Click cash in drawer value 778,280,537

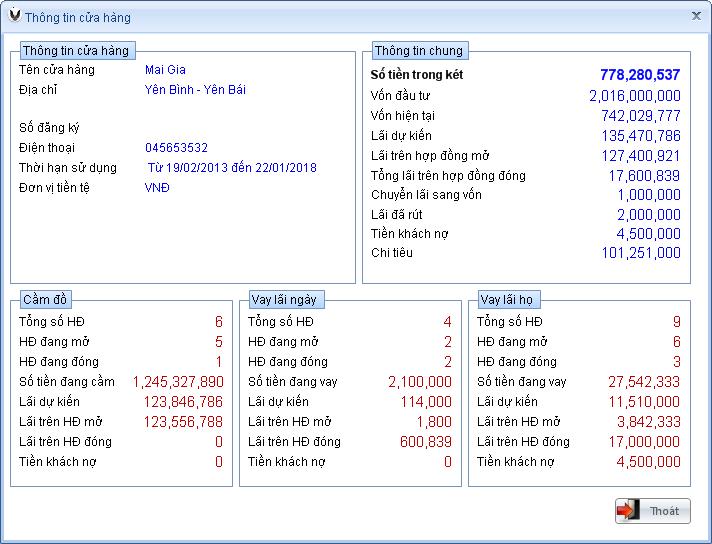(640, 74)
